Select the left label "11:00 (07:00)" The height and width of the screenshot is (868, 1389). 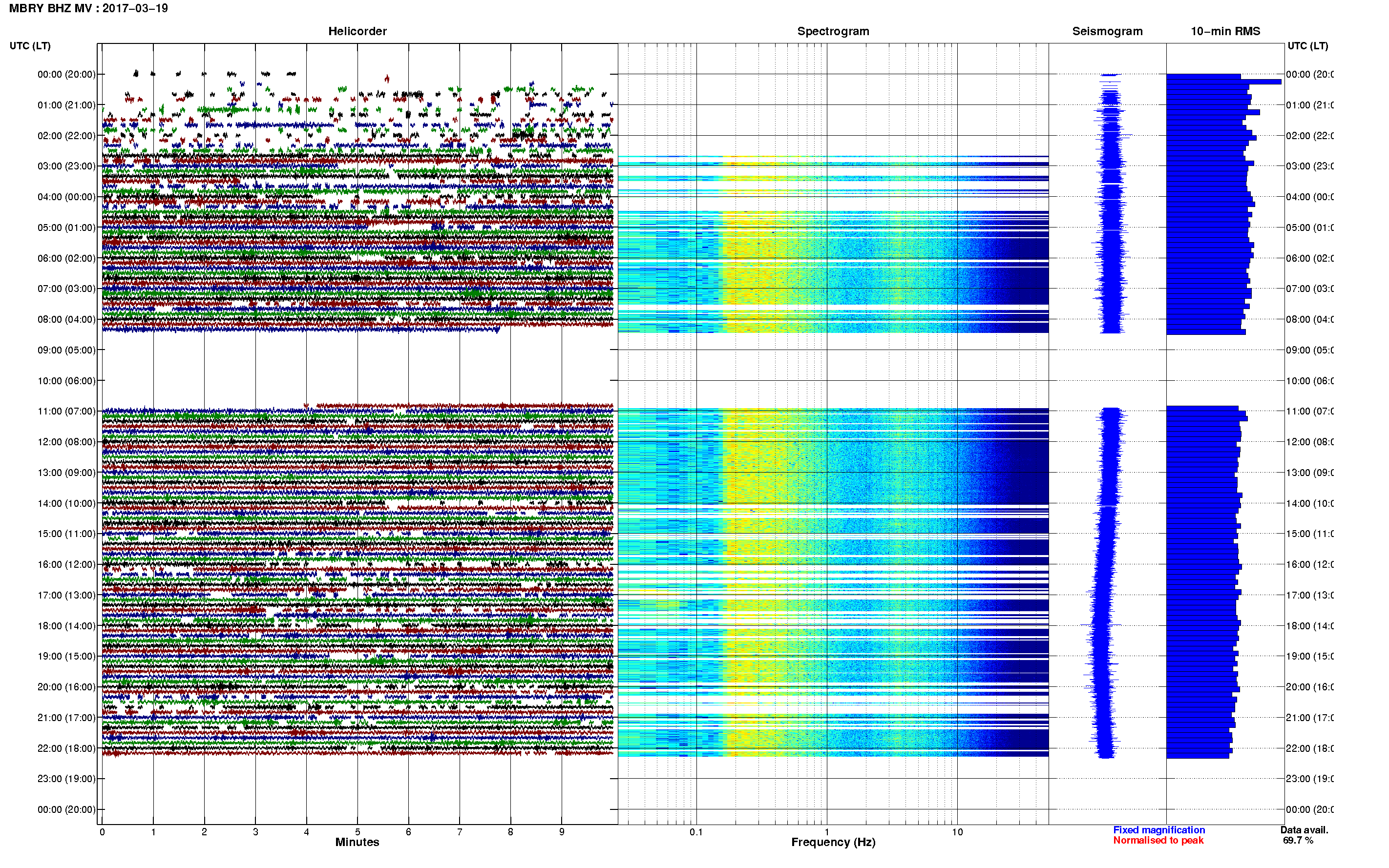(x=66, y=411)
